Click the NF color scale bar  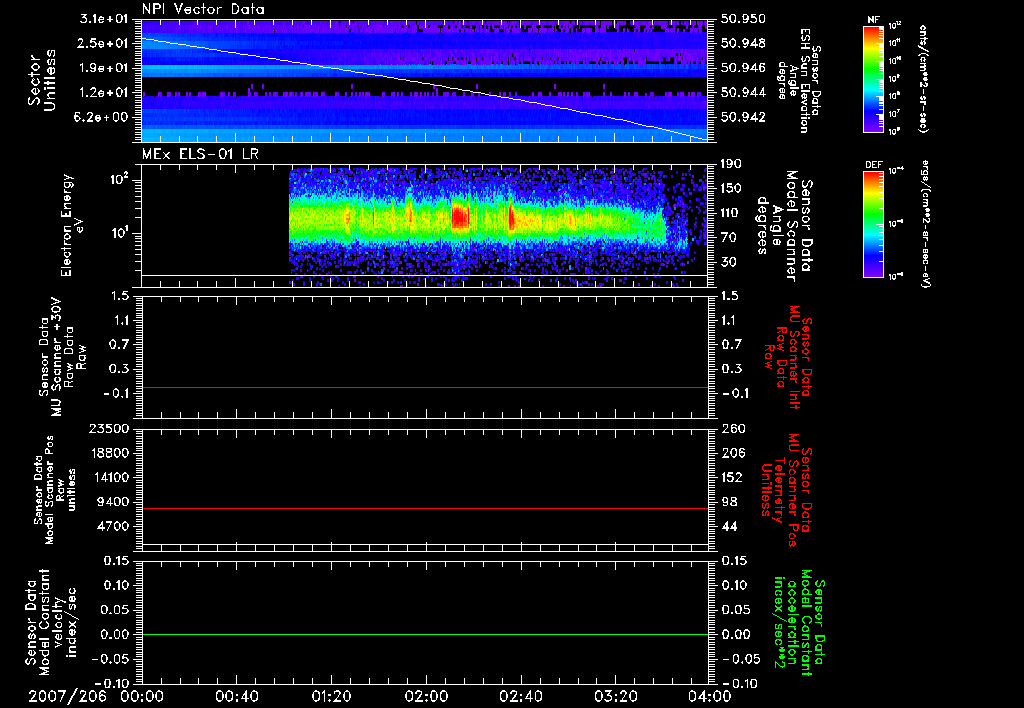tap(873, 78)
